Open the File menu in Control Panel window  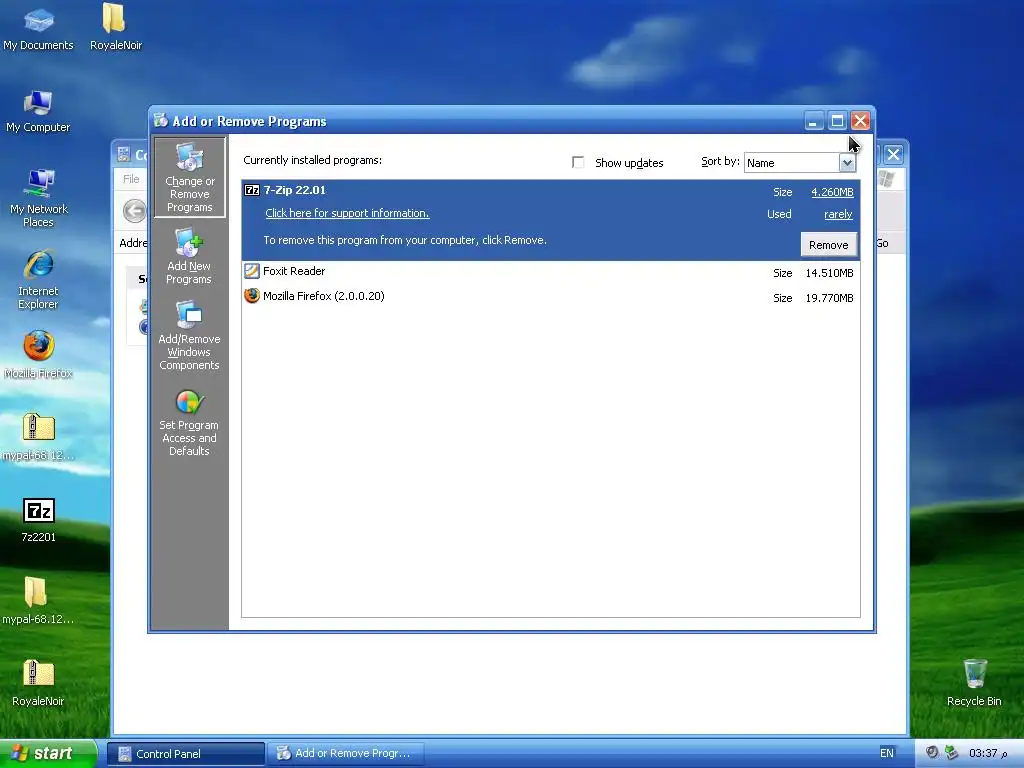pyautogui.click(x=131, y=179)
